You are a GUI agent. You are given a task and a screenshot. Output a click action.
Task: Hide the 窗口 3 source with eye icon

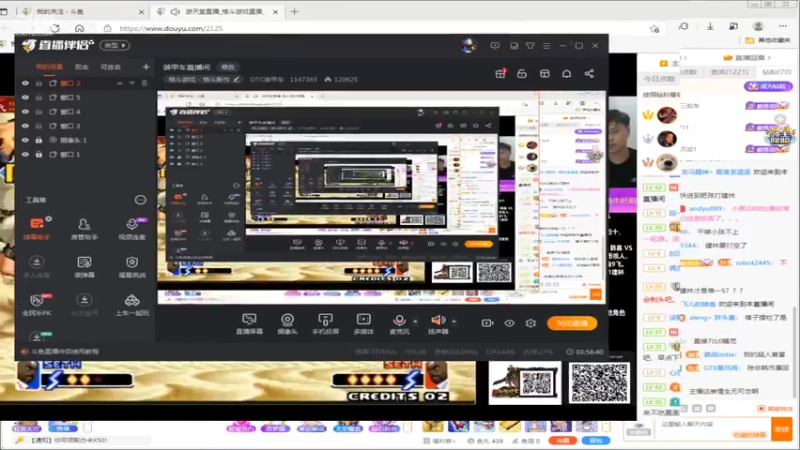tap(25, 126)
